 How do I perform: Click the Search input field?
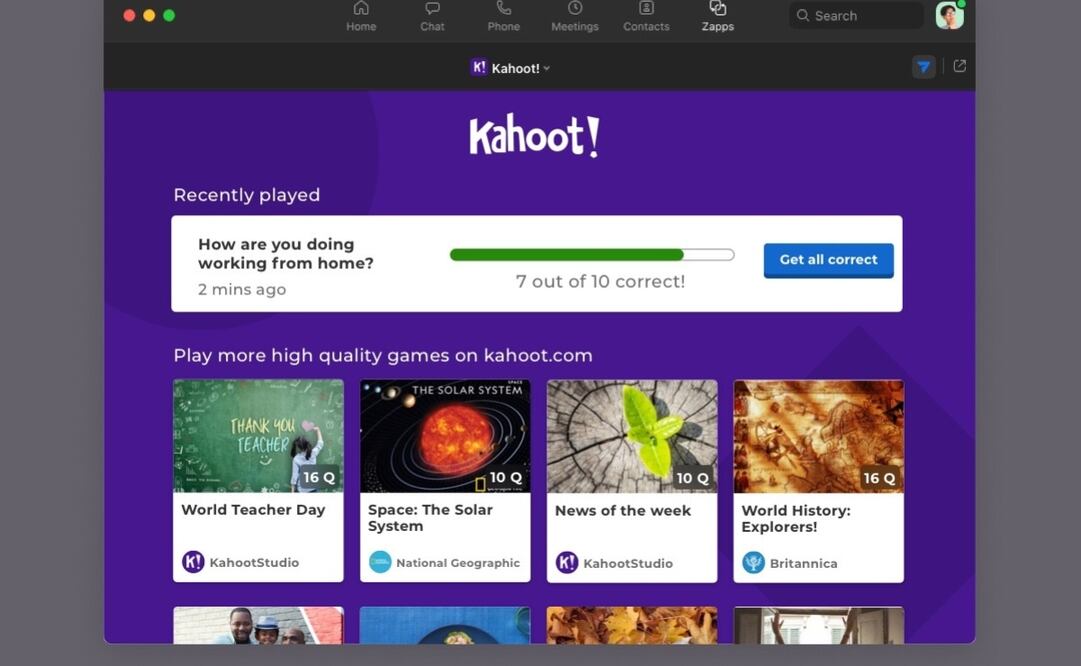pos(856,16)
